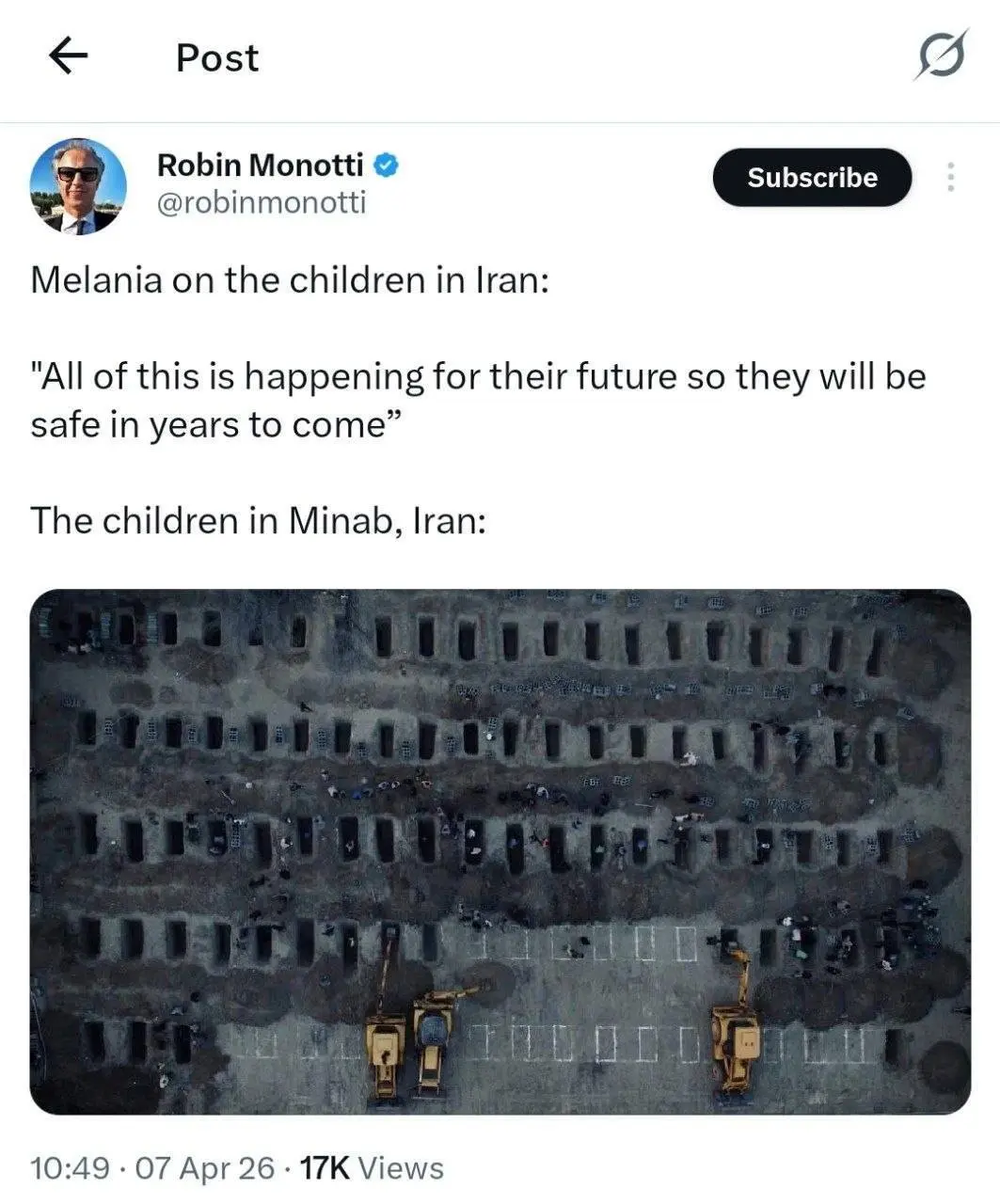Click the top row of graves in photo

click(489, 637)
